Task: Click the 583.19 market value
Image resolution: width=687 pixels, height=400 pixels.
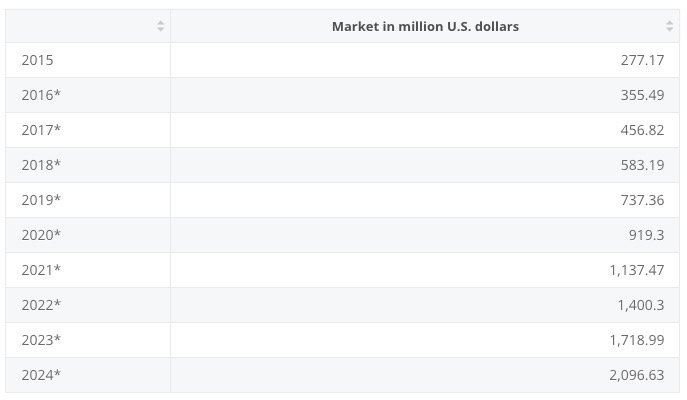Action: click(642, 165)
